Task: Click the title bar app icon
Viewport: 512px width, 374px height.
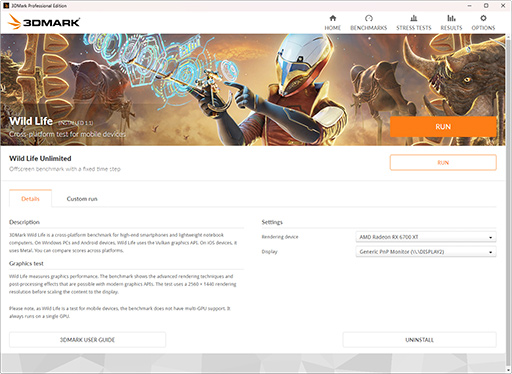Action: point(6,6)
